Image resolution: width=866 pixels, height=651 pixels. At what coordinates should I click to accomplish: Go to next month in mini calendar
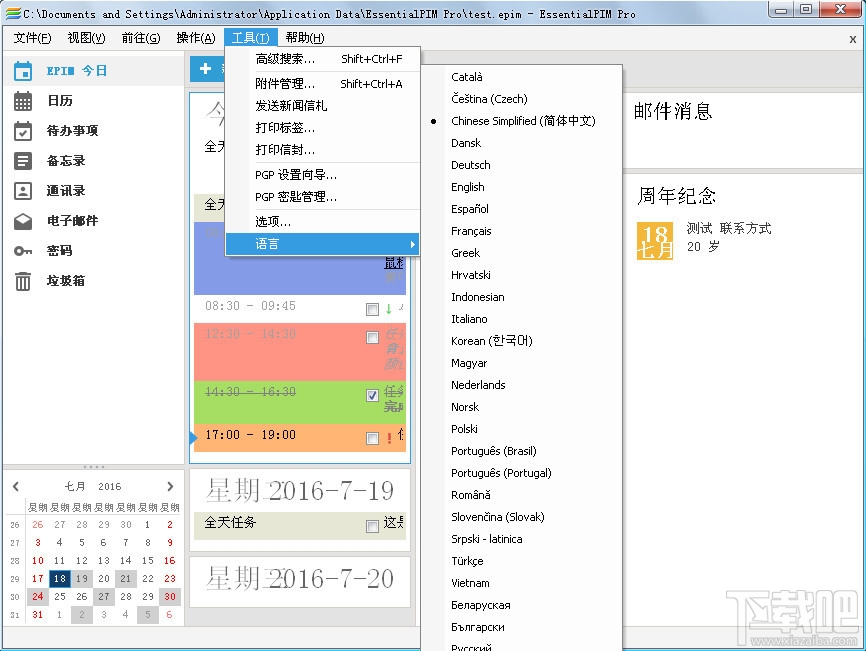click(168, 486)
